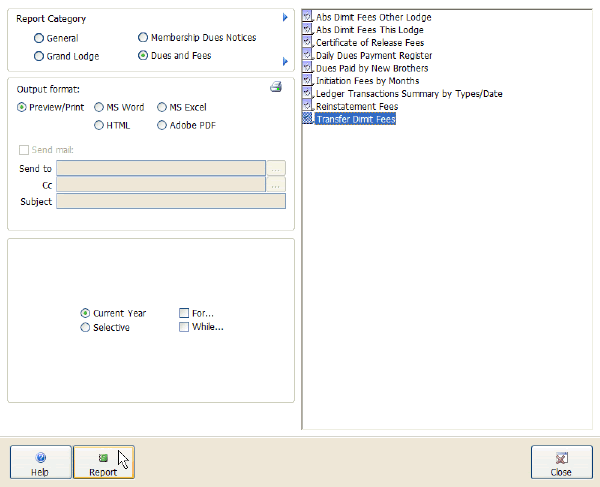Choose the Adobe PDF output format
Image resolution: width=600 pixels, height=487 pixels.
click(162, 125)
